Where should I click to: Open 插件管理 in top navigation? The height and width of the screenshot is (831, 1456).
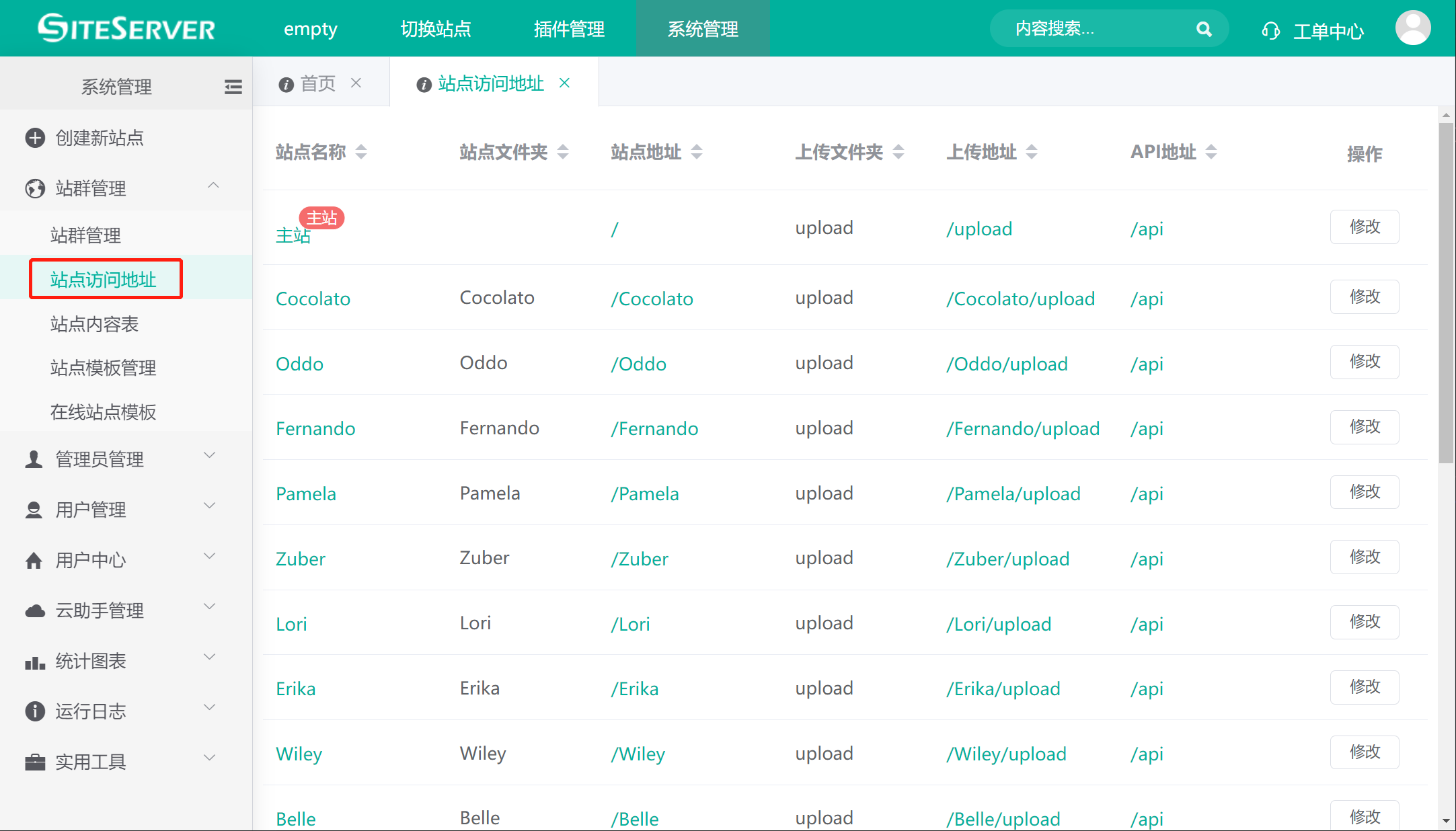pyautogui.click(x=569, y=29)
